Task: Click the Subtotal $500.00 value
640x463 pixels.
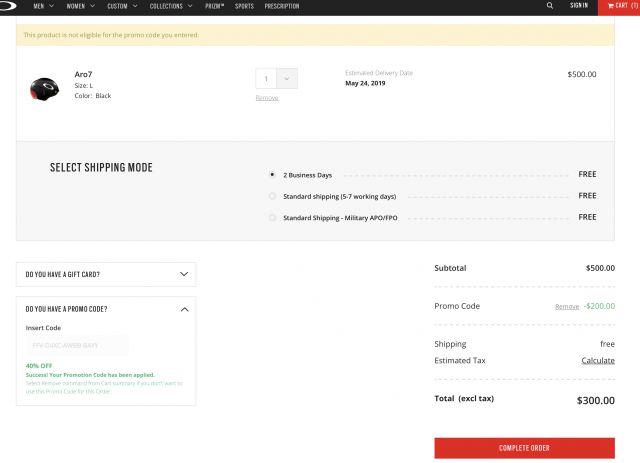Action: click(x=600, y=268)
